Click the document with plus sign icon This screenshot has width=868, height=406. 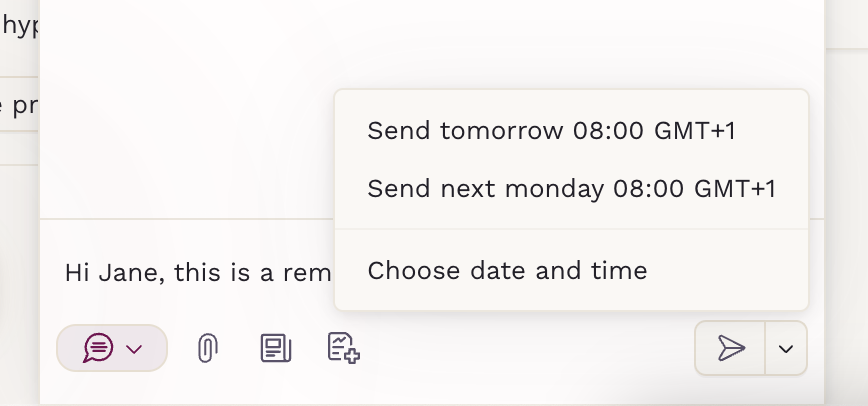point(344,348)
